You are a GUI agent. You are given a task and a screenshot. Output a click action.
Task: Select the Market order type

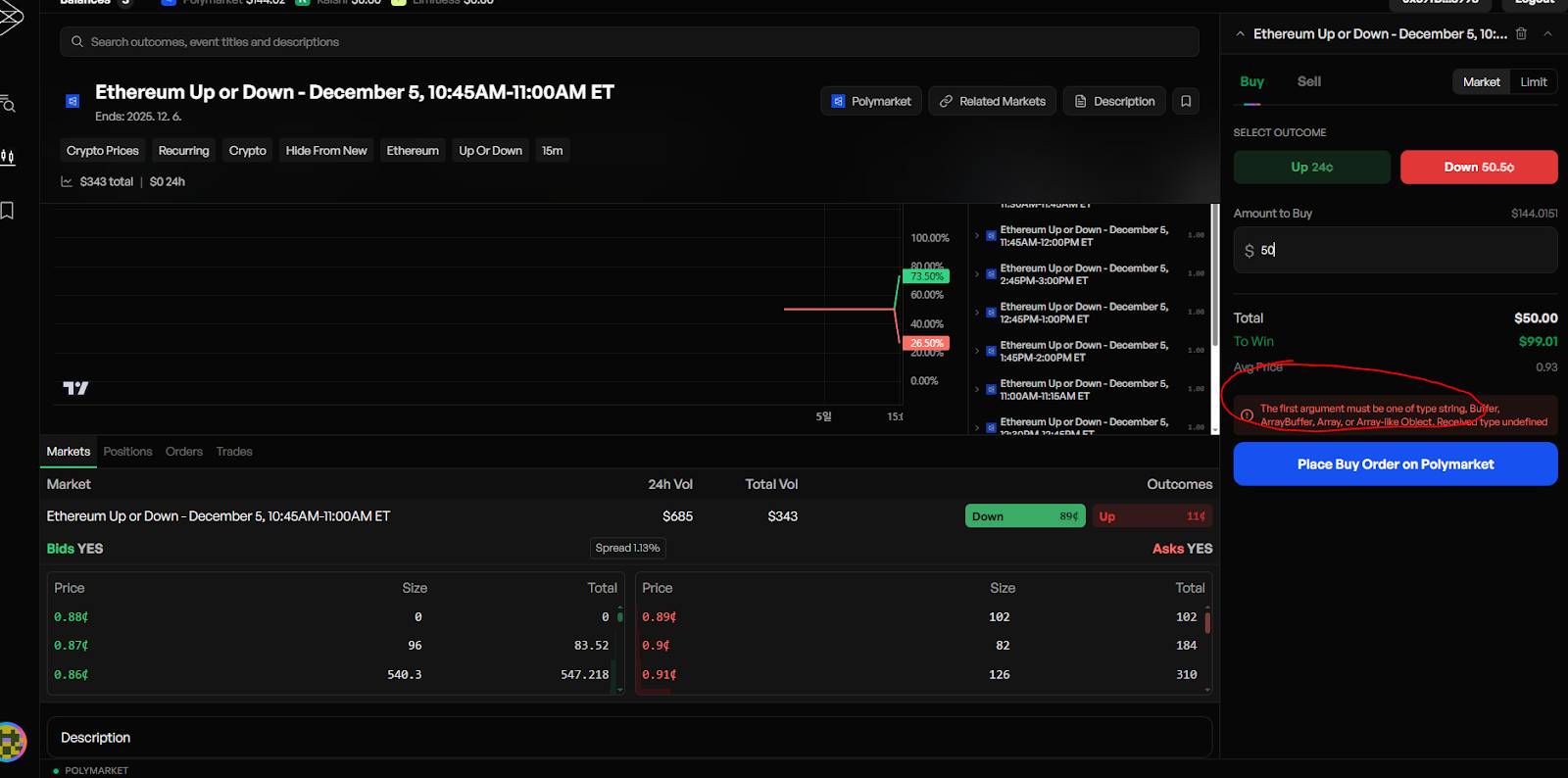click(1481, 82)
